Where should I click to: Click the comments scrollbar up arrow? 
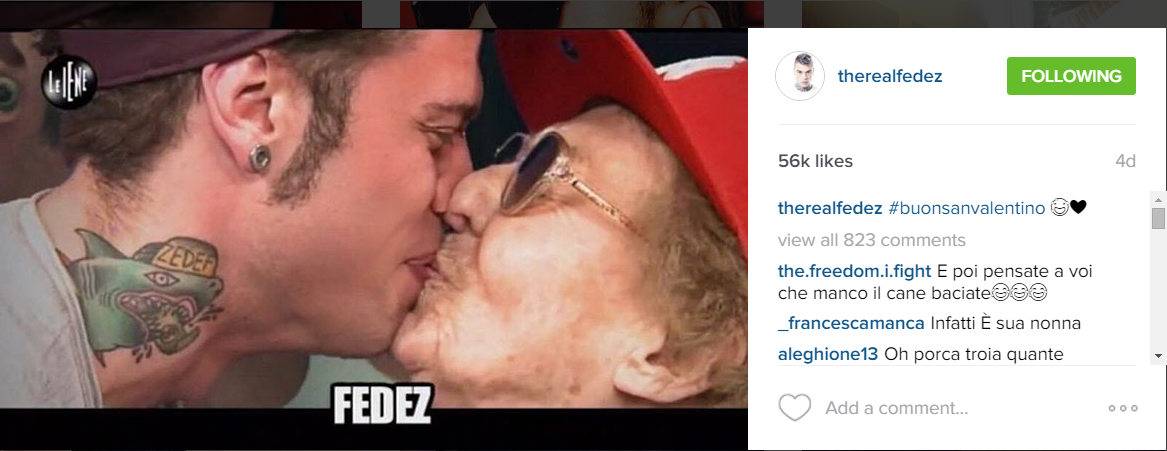click(1158, 199)
